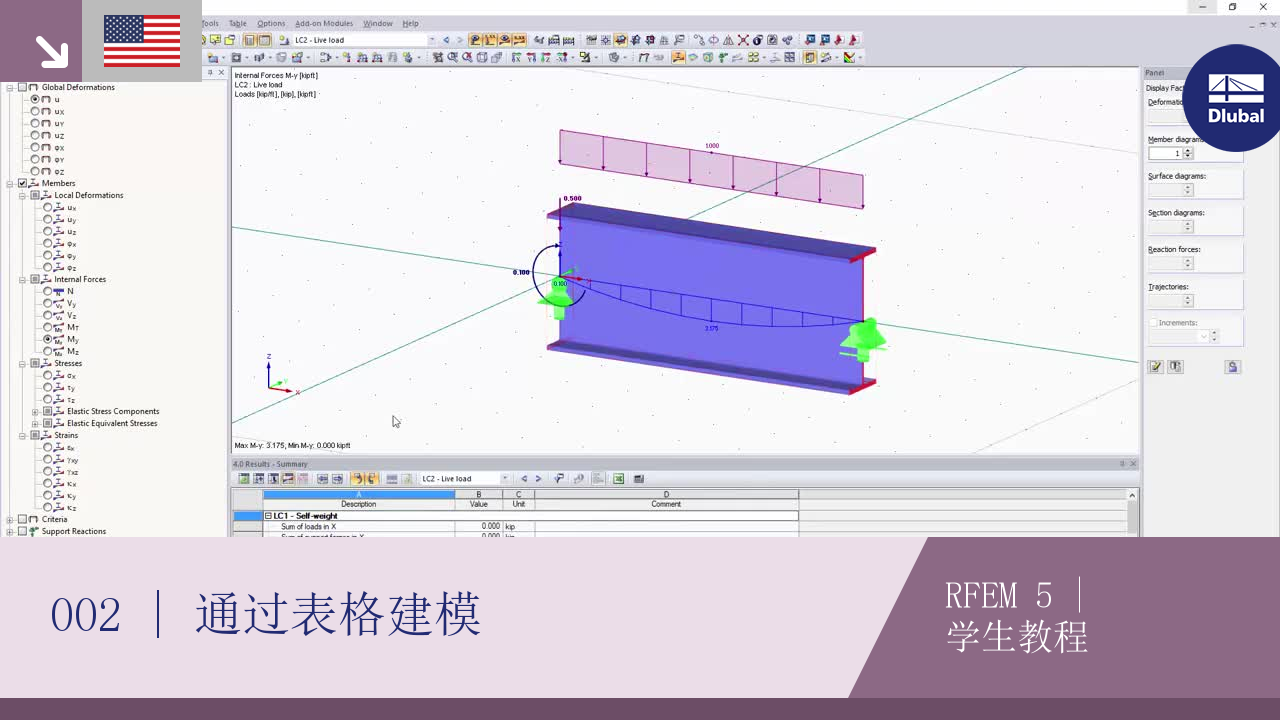1280x720 pixels.
Task: Click the pin icon of the Results table panel
Action: pos(1122,464)
